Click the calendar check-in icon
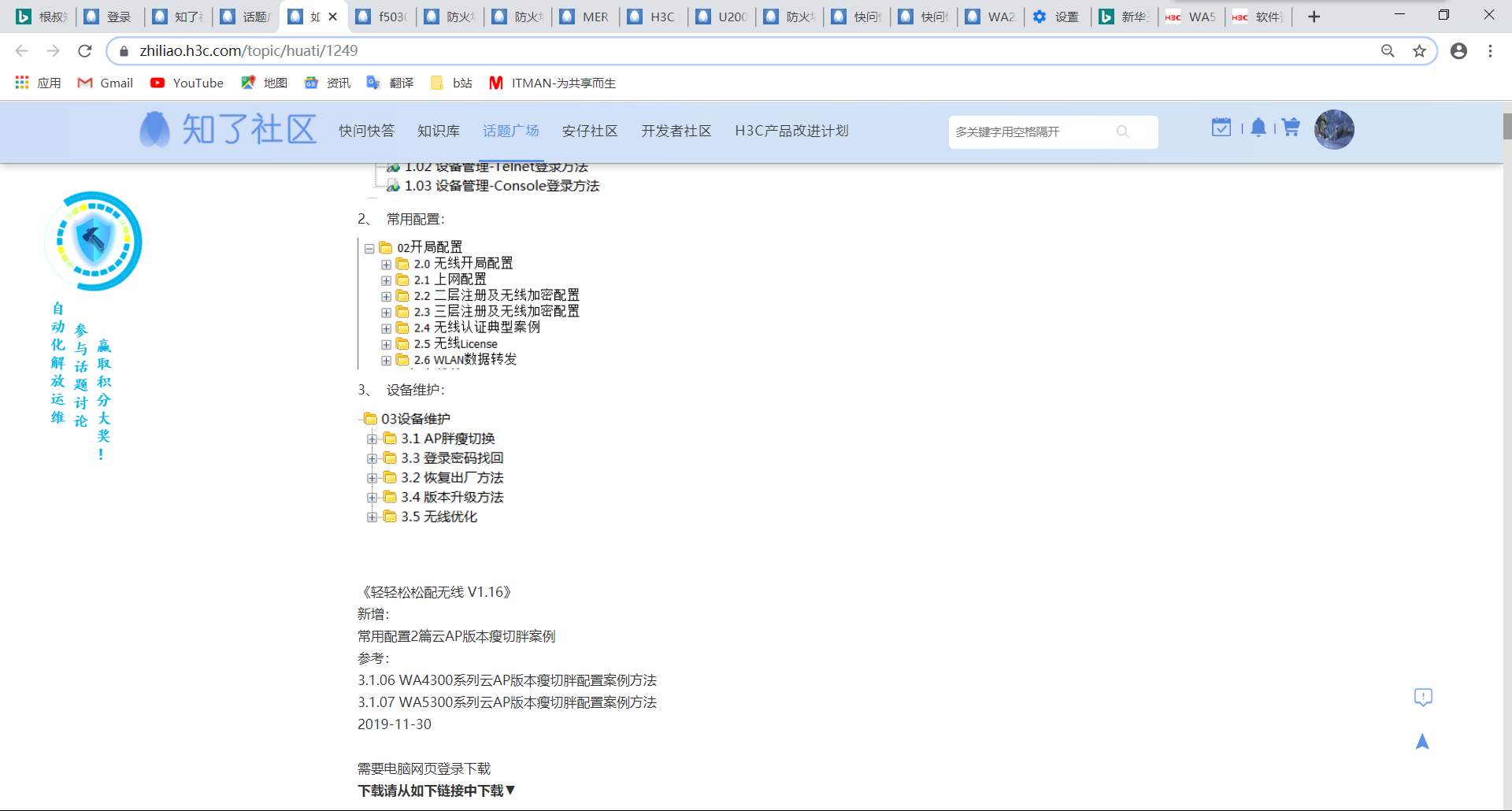 point(1221,128)
